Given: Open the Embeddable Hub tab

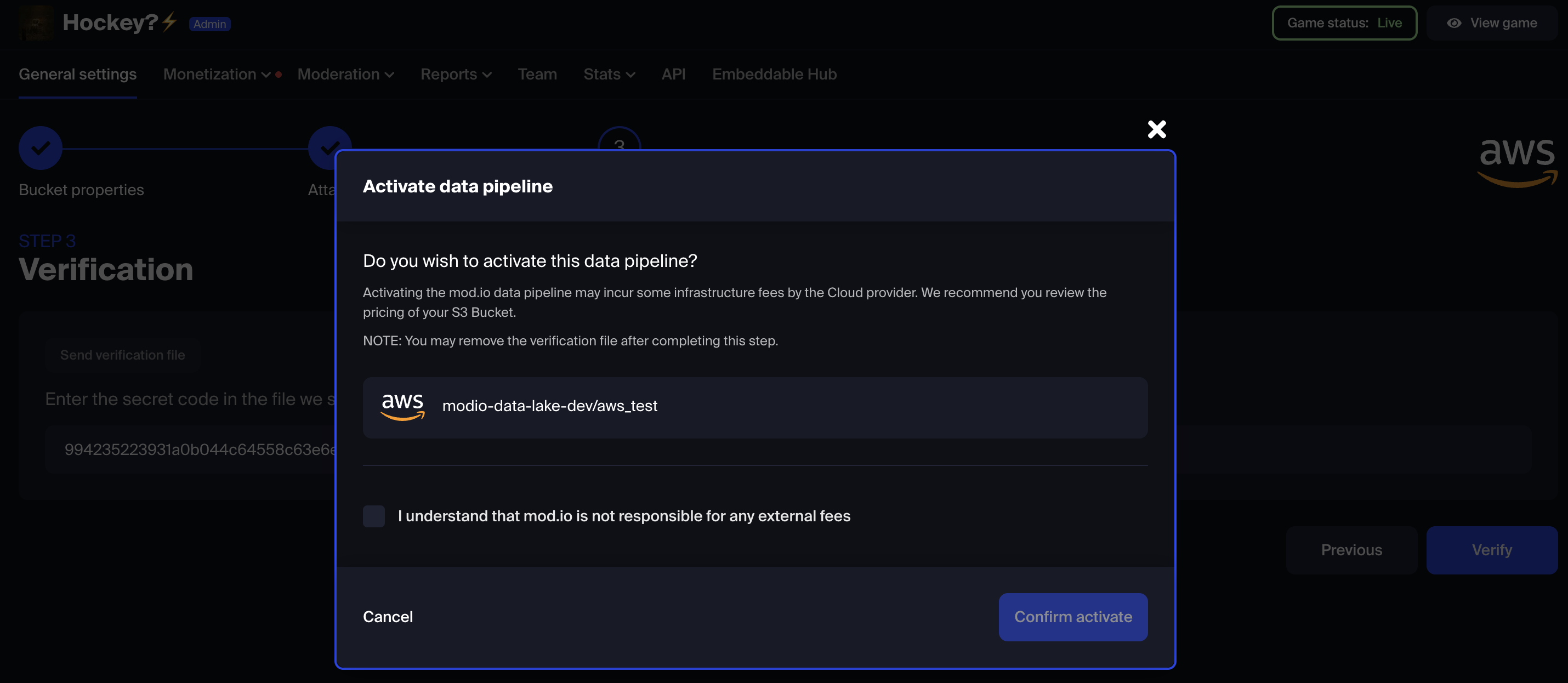Looking at the screenshot, I should pyautogui.click(x=774, y=73).
